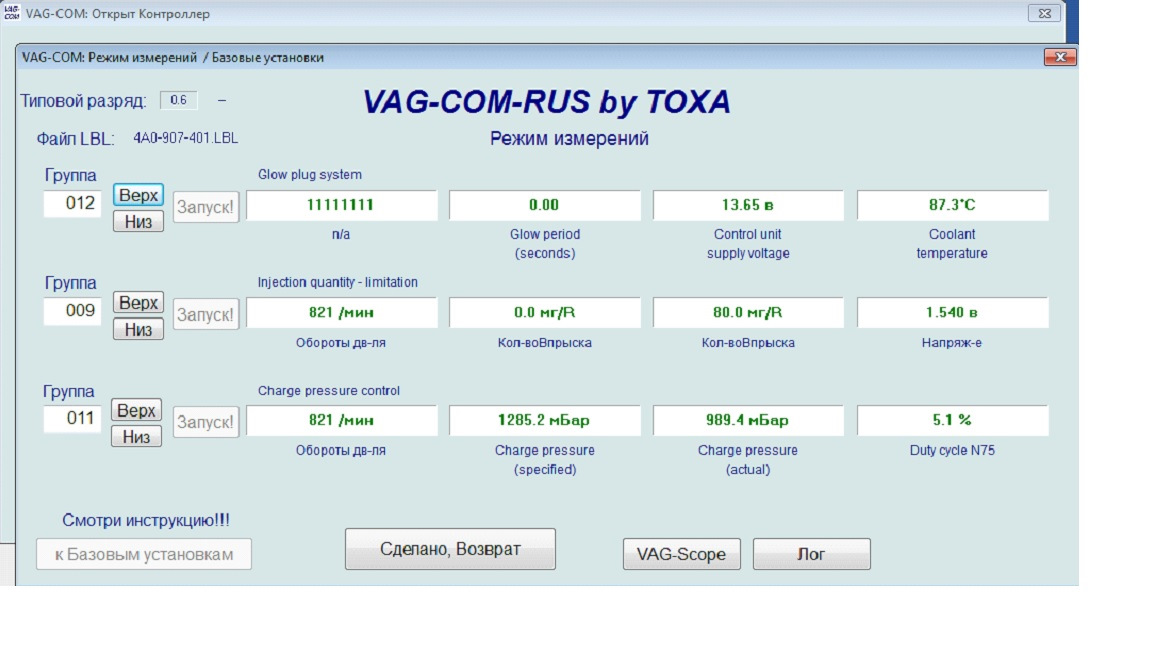Viewport: 1152px width, 648px height.
Task: Select the group number field 012
Action: coord(73,204)
